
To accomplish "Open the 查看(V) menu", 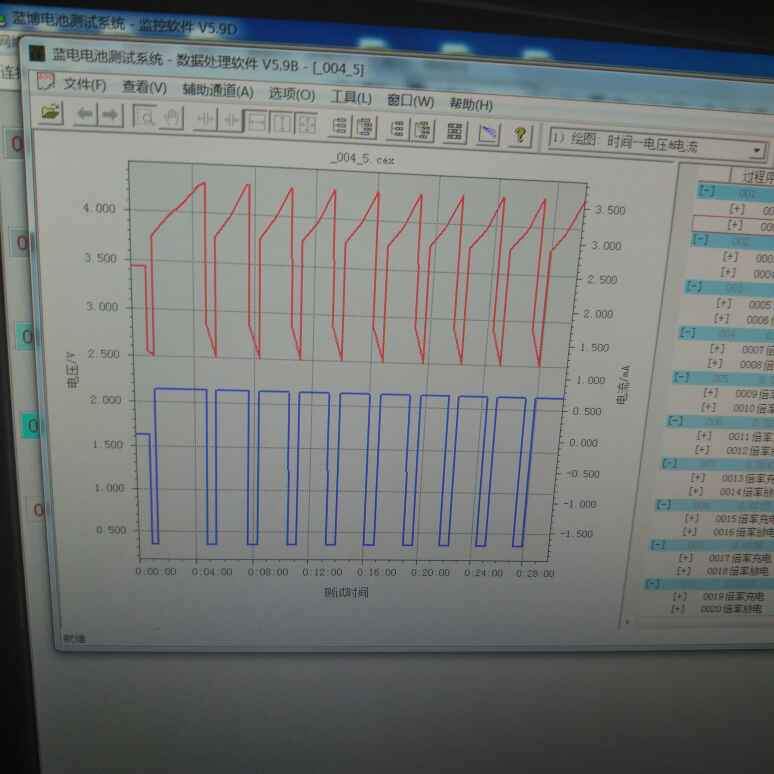I will coord(144,87).
